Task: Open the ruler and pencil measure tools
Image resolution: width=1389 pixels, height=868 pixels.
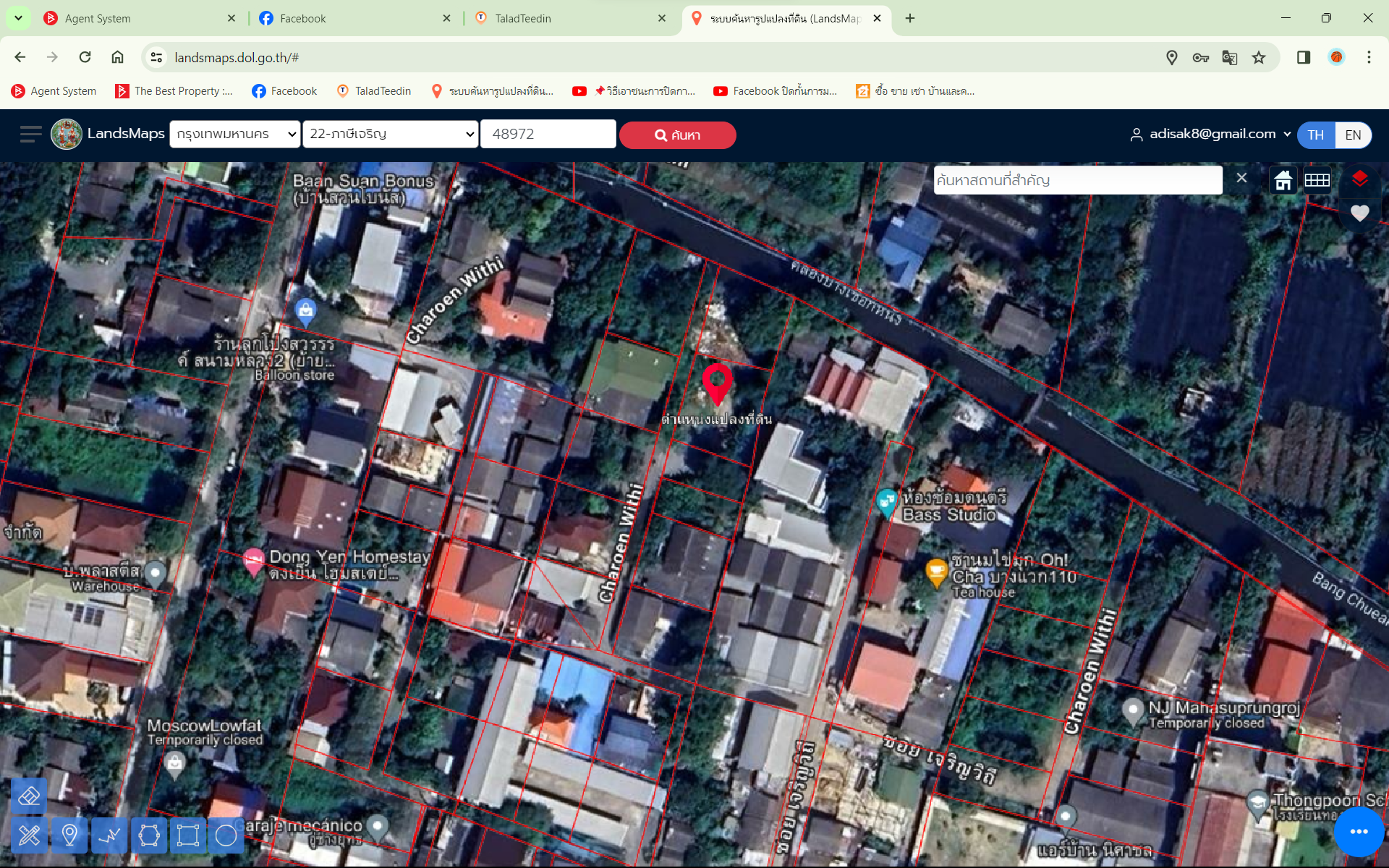Action: point(29,835)
